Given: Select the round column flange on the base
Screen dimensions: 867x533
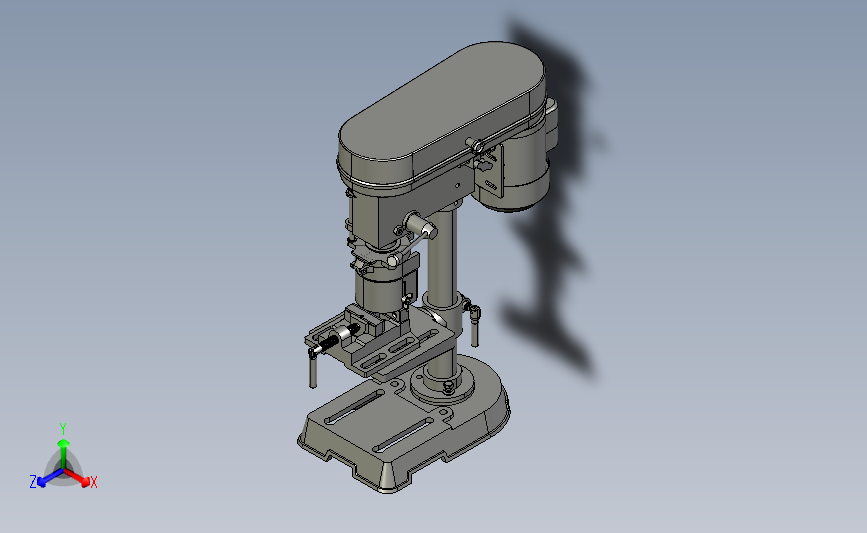Looking at the screenshot, I should coord(442,383).
